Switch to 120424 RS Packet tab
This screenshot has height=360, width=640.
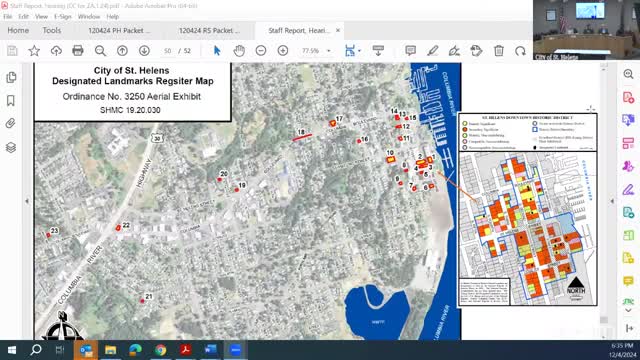(209, 31)
